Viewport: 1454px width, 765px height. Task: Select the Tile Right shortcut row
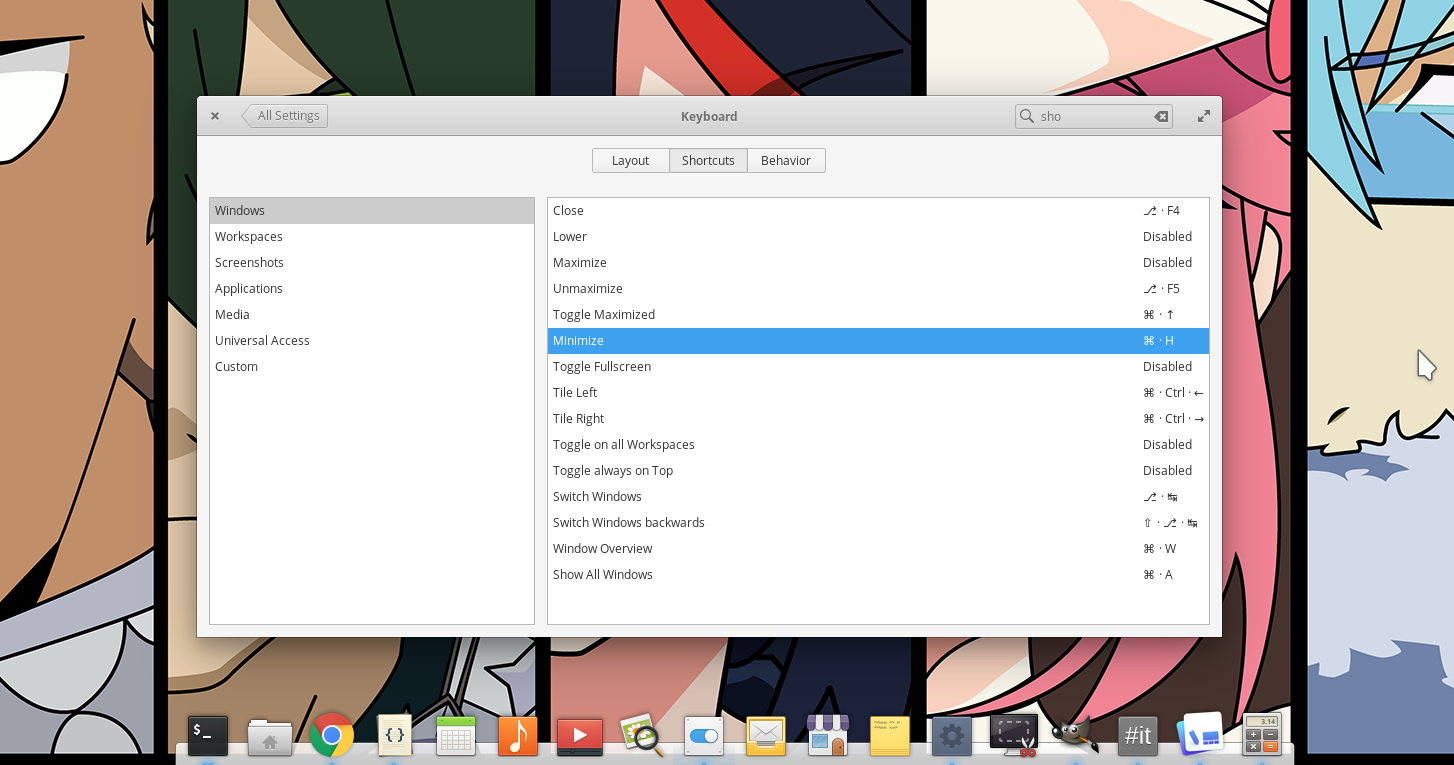point(878,418)
